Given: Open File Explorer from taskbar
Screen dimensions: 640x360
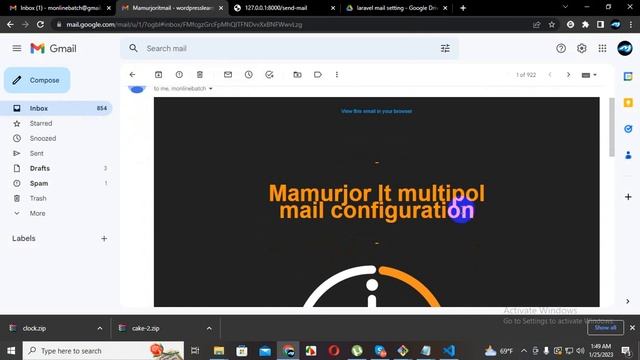Looking at the screenshot, I should [x=219, y=351].
